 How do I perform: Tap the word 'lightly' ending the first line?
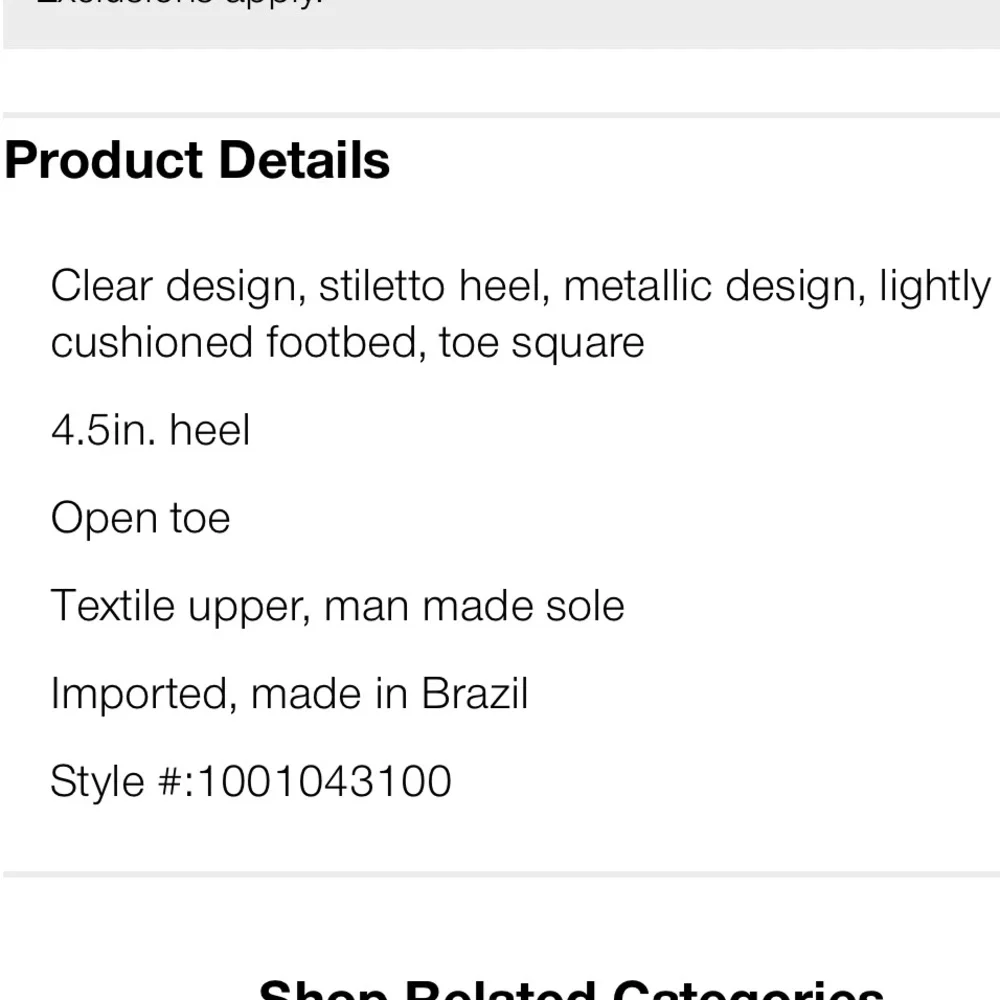coord(934,286)
